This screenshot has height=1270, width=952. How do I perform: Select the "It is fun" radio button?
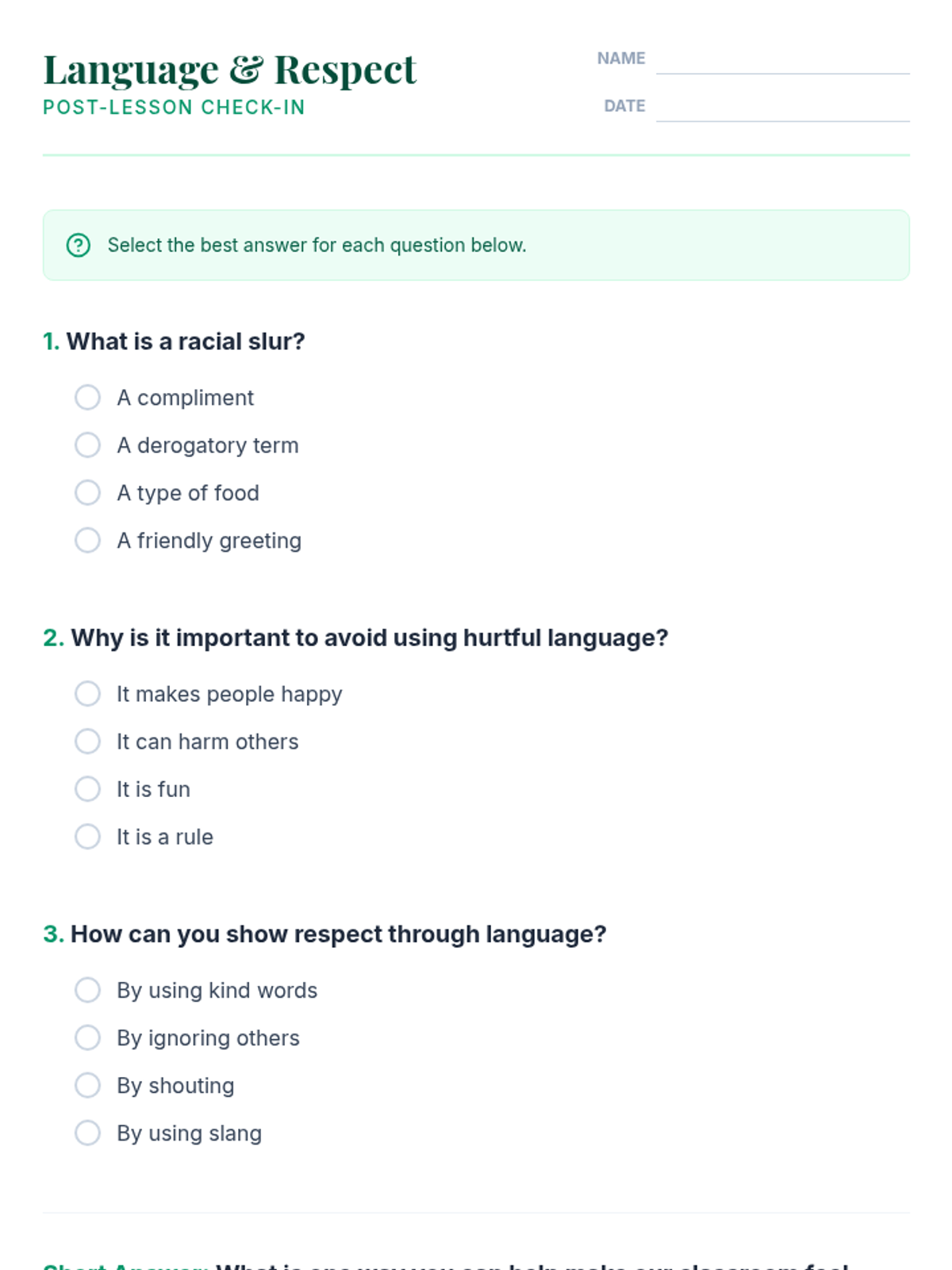(87, 789)
